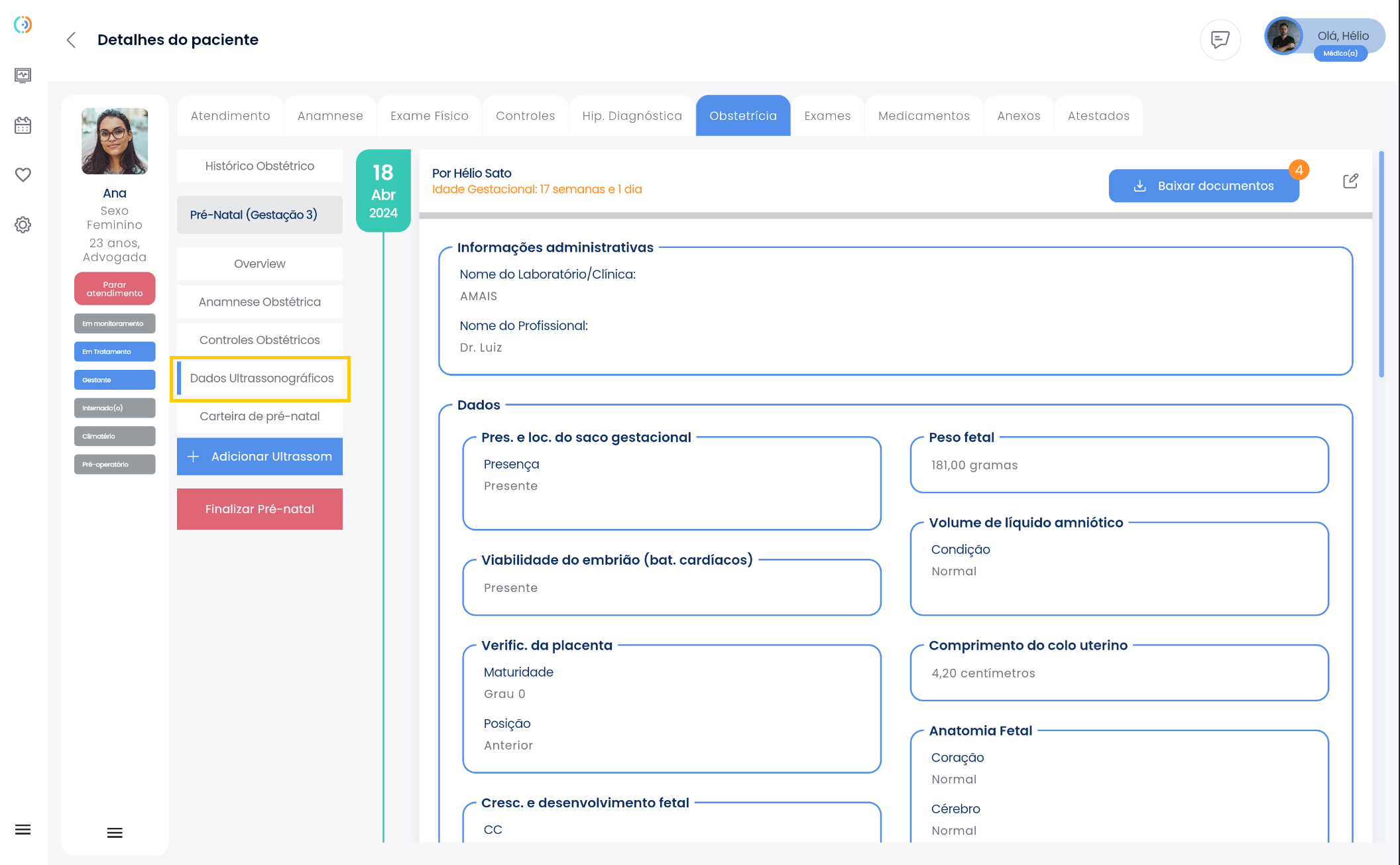Open the Controles tab
This screenshot has width=1400, height=865.
pos(526,116)
